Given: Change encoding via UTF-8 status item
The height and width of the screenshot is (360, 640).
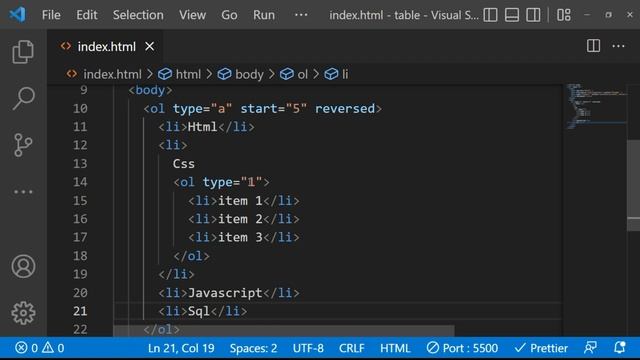Looking at the screenshot, I should (x=308, y=348).
